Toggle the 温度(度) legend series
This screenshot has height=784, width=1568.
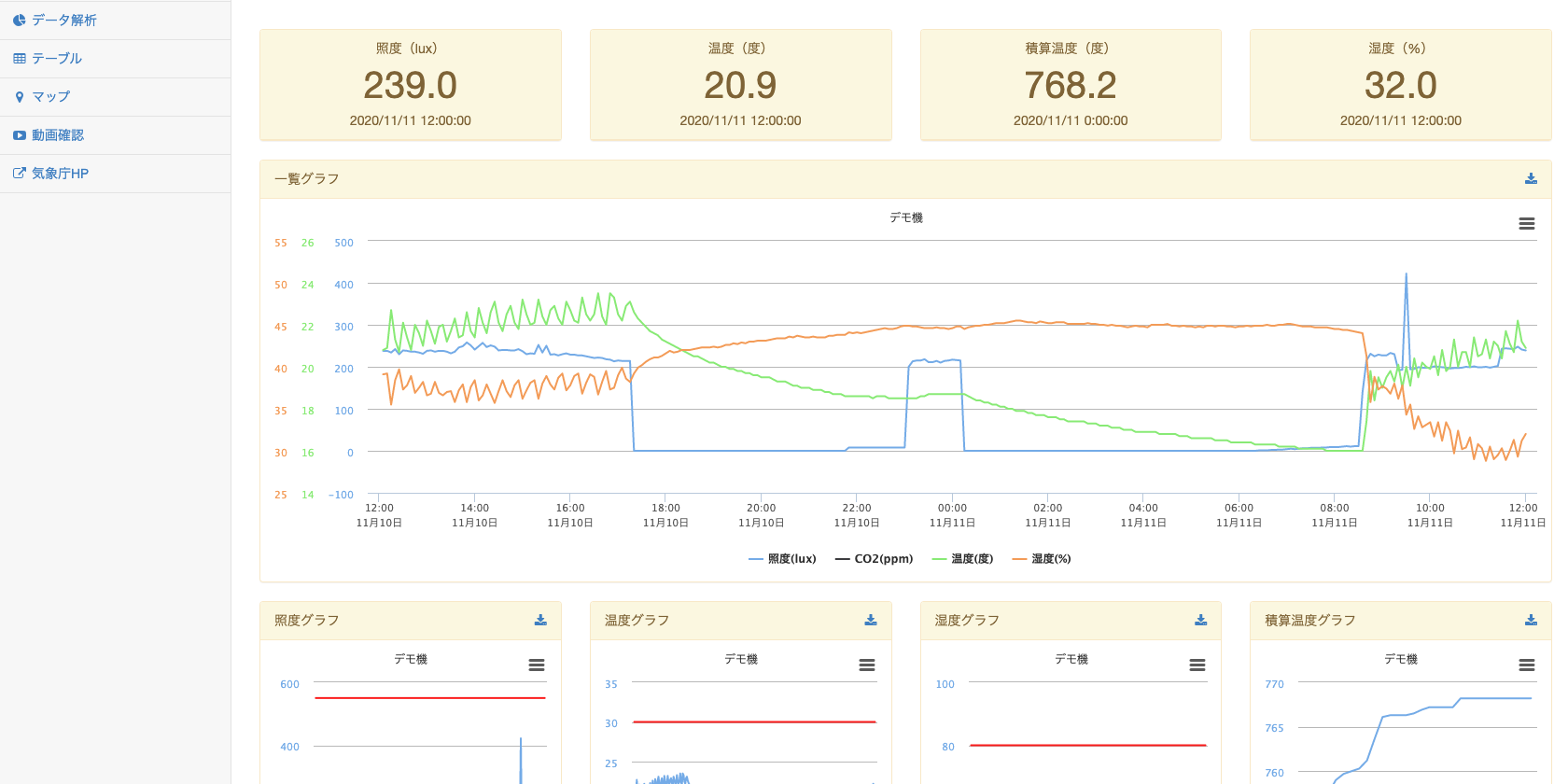point(962,559)
